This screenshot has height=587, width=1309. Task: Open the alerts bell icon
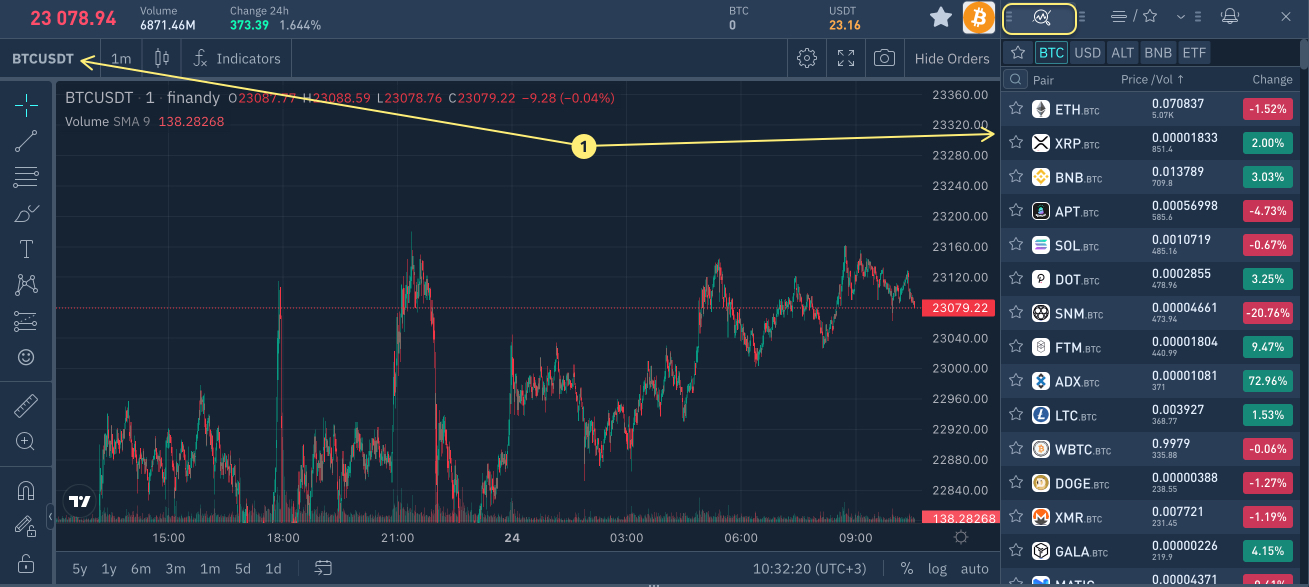(1230, 16)
